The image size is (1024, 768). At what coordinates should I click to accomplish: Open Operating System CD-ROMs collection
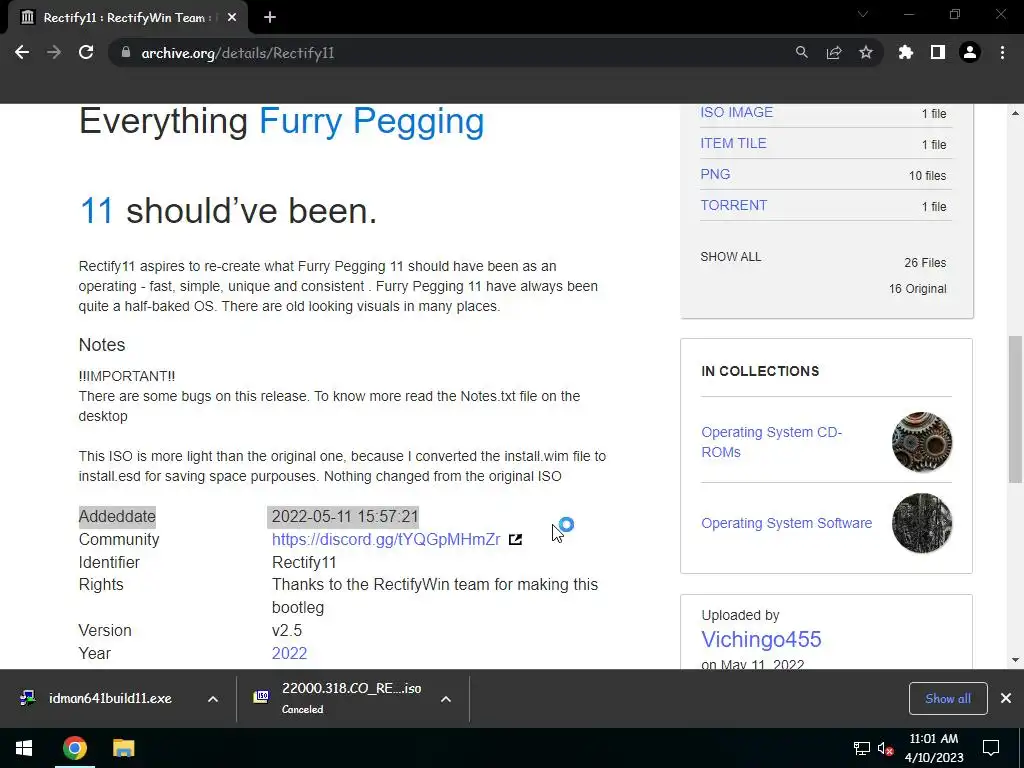[771, 442]
